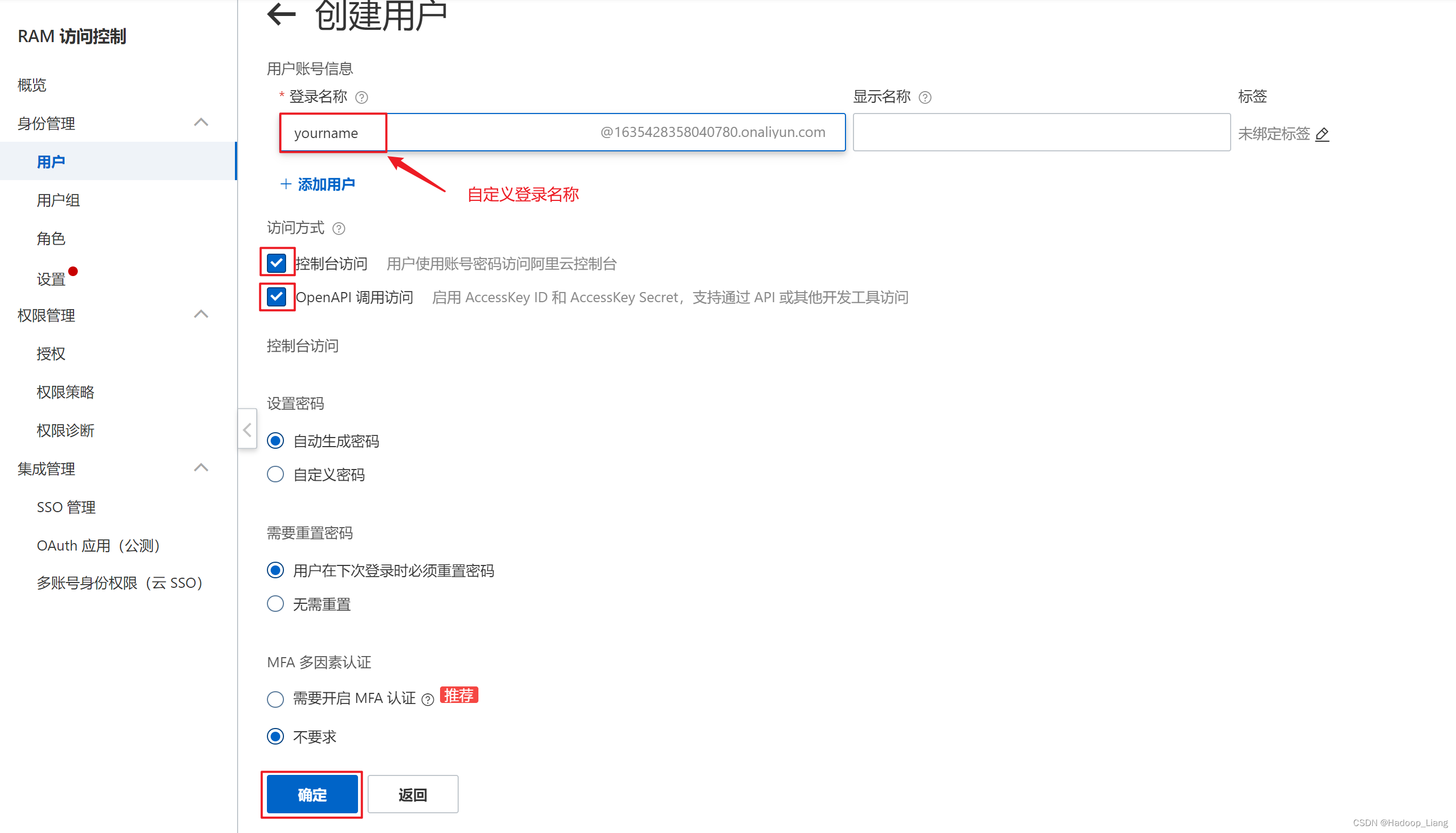Click the 返回 button

coord(413,795)
